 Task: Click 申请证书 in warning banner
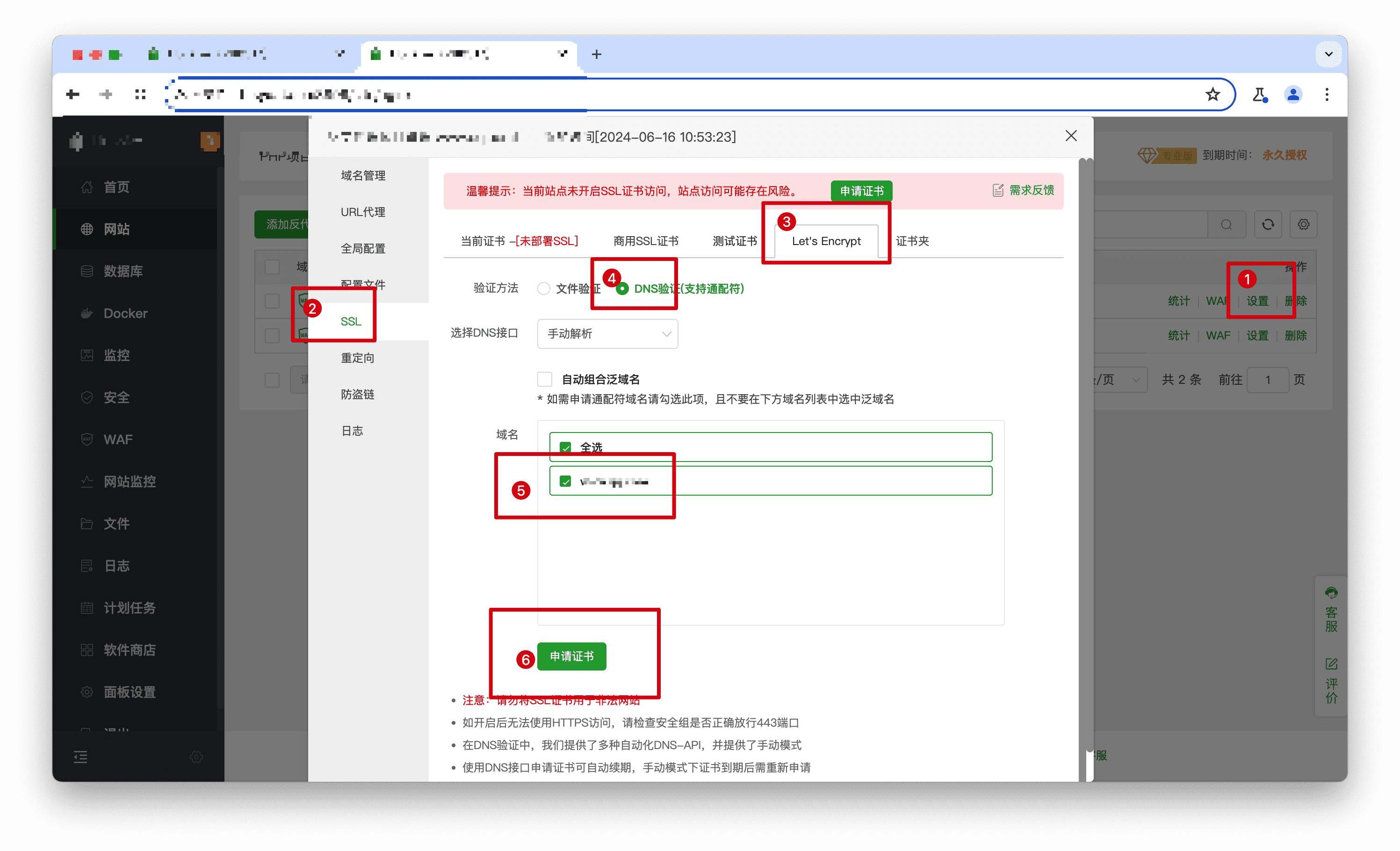click(861, 191)
